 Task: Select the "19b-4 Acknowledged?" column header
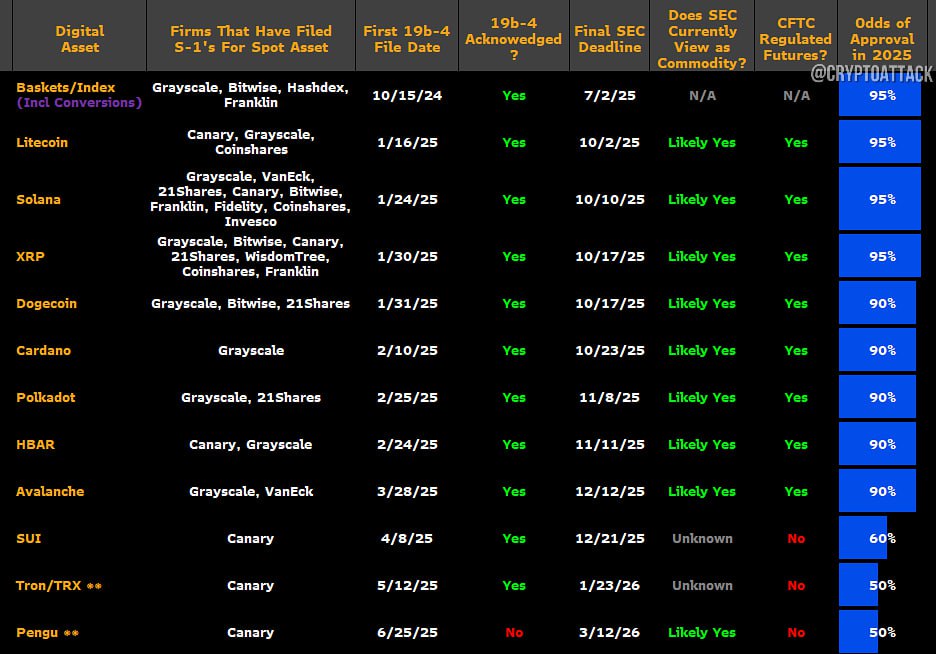pos(513,39)
